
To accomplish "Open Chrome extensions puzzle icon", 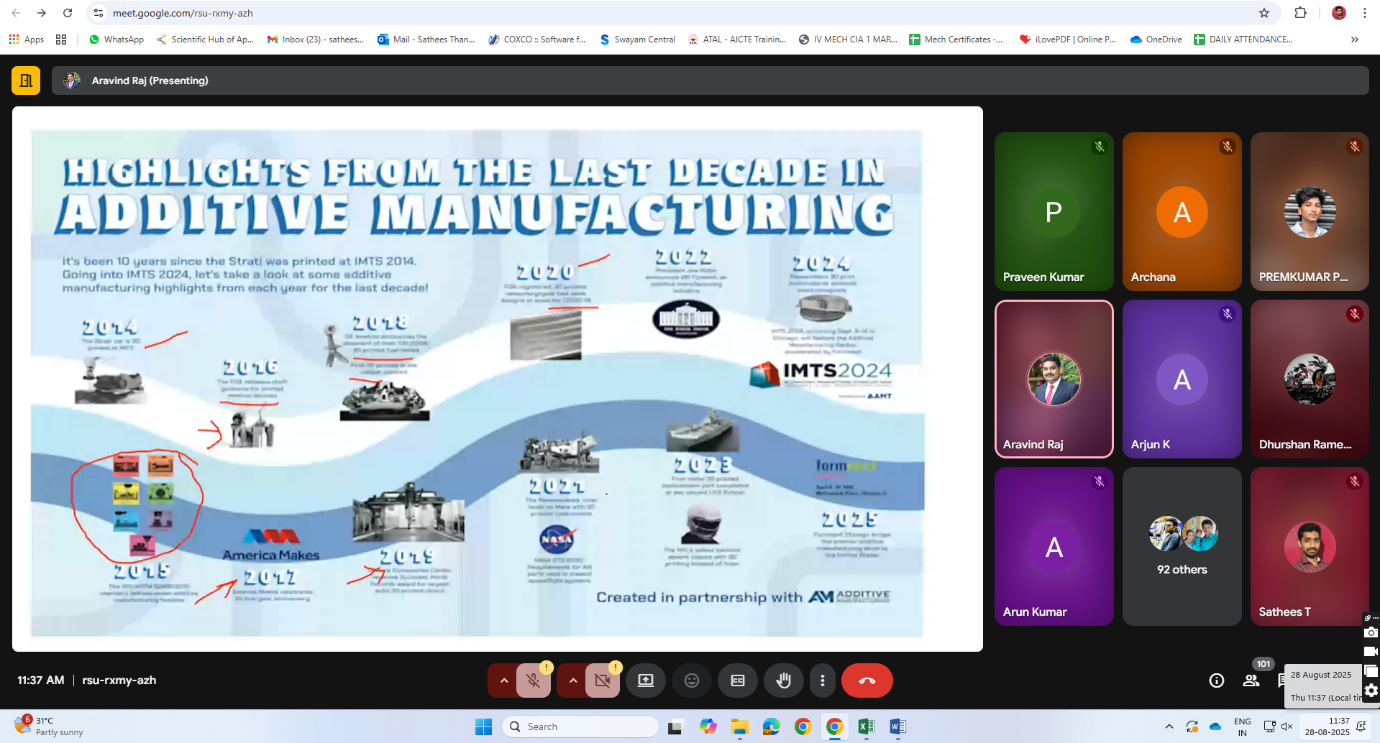I will coord(1300,13).
